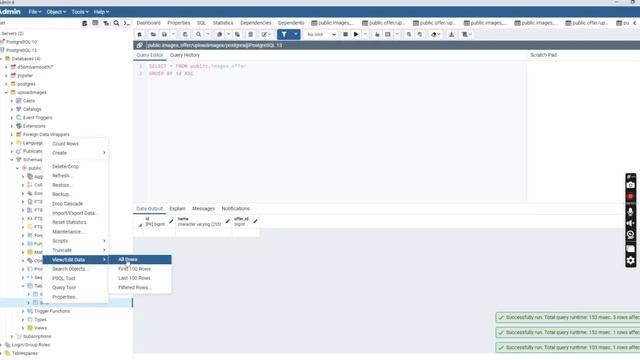Collapse the uploadimages database node

pyautogui.click(x=6, y=93)
